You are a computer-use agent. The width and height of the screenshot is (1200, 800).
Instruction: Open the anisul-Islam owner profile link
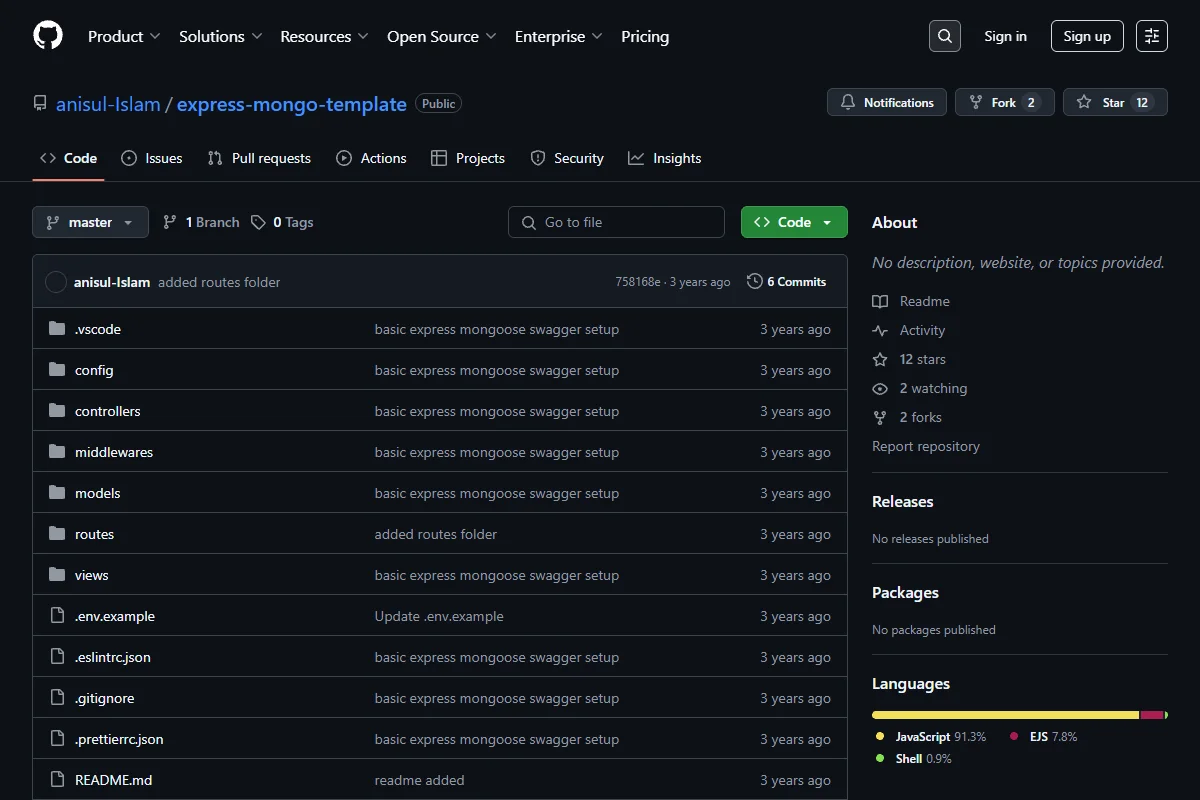pos(108,104)
